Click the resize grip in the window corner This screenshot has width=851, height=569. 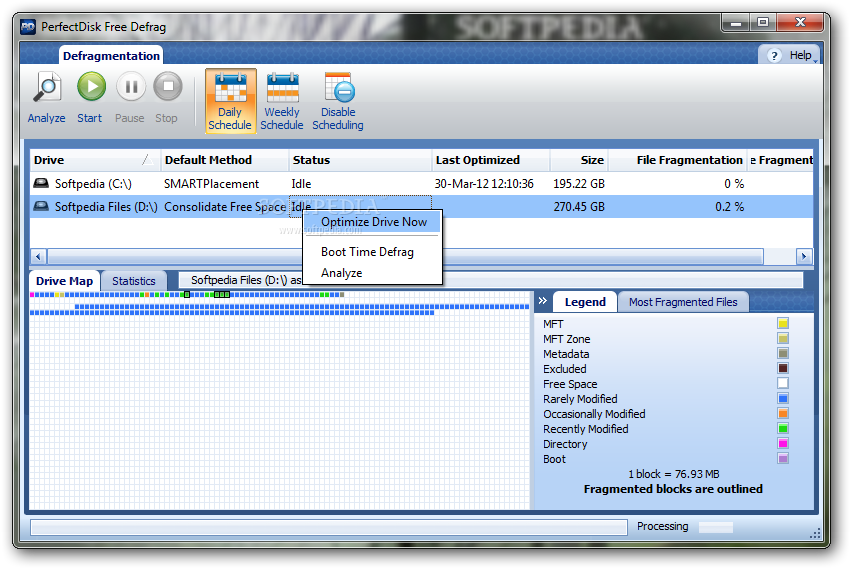815,533
